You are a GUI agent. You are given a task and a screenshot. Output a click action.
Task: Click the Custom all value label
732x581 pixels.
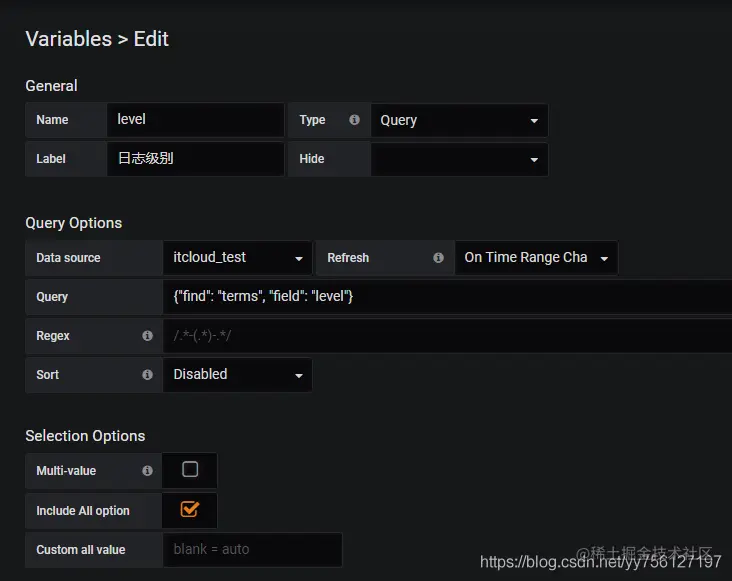tap(81, 550)
